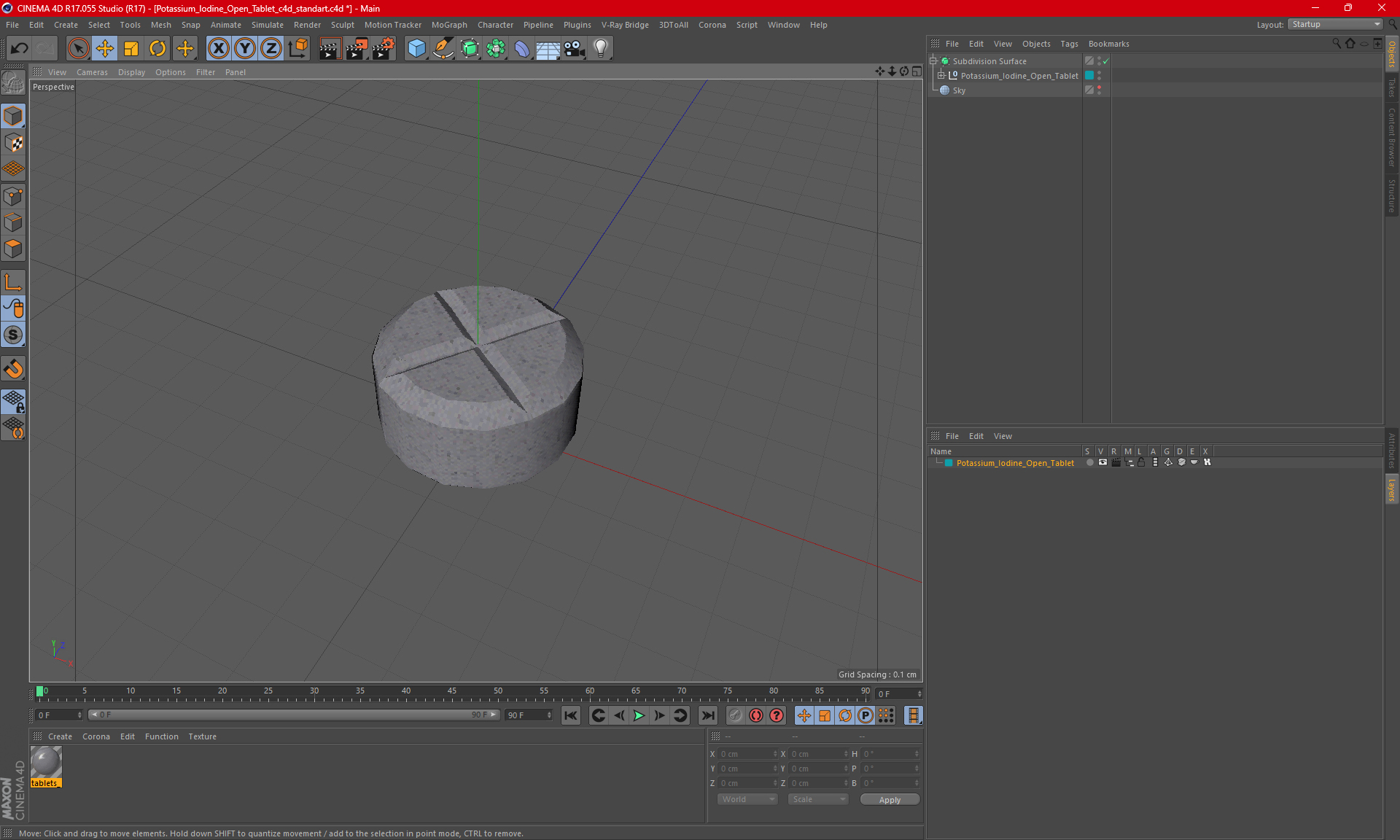This screenshot has width=1400, height=840.
Task: Toggle Subdivision Surface enable checkmark
Action: 1106,61
